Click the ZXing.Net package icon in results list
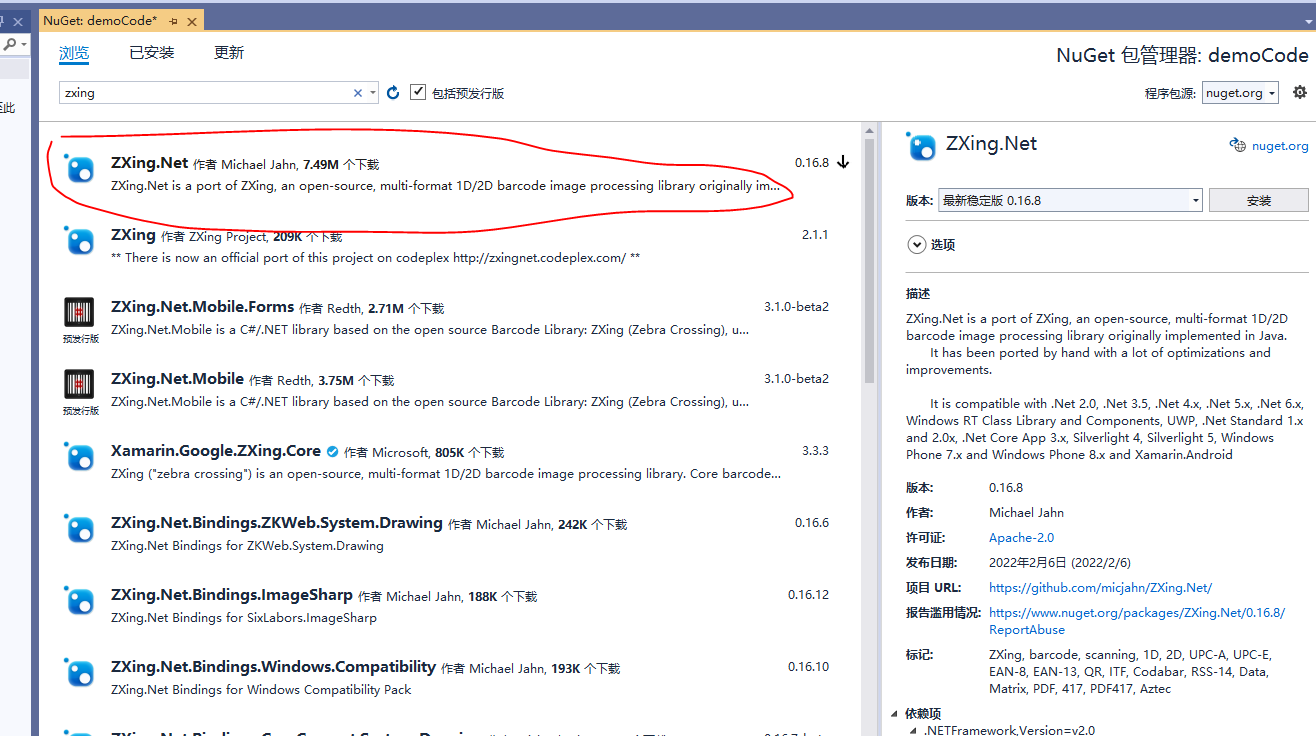The width and height of the screenshot is (1316, 736). pyautogui.click(x=80, y=169)
